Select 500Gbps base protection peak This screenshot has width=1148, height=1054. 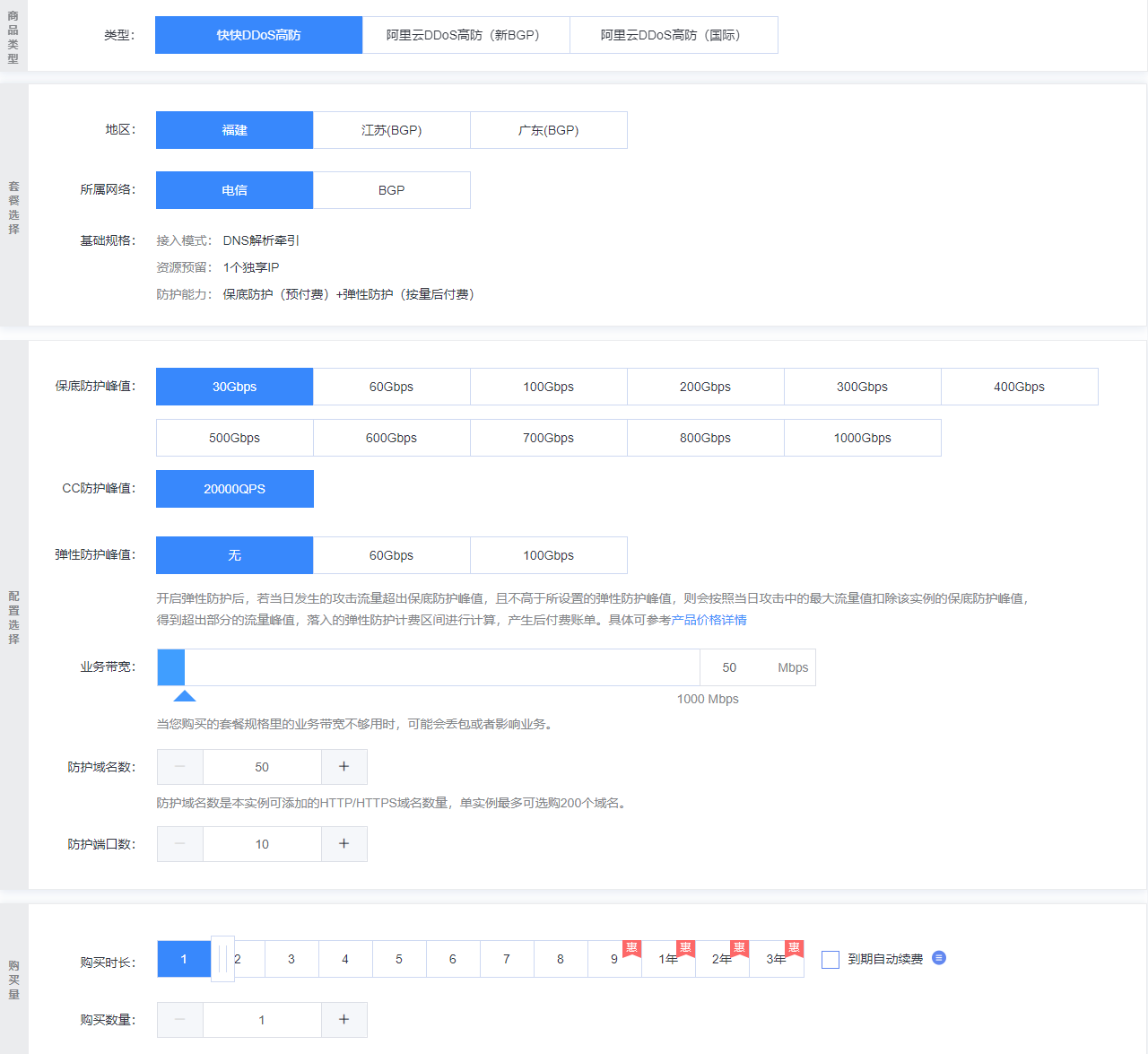[234, 438]
